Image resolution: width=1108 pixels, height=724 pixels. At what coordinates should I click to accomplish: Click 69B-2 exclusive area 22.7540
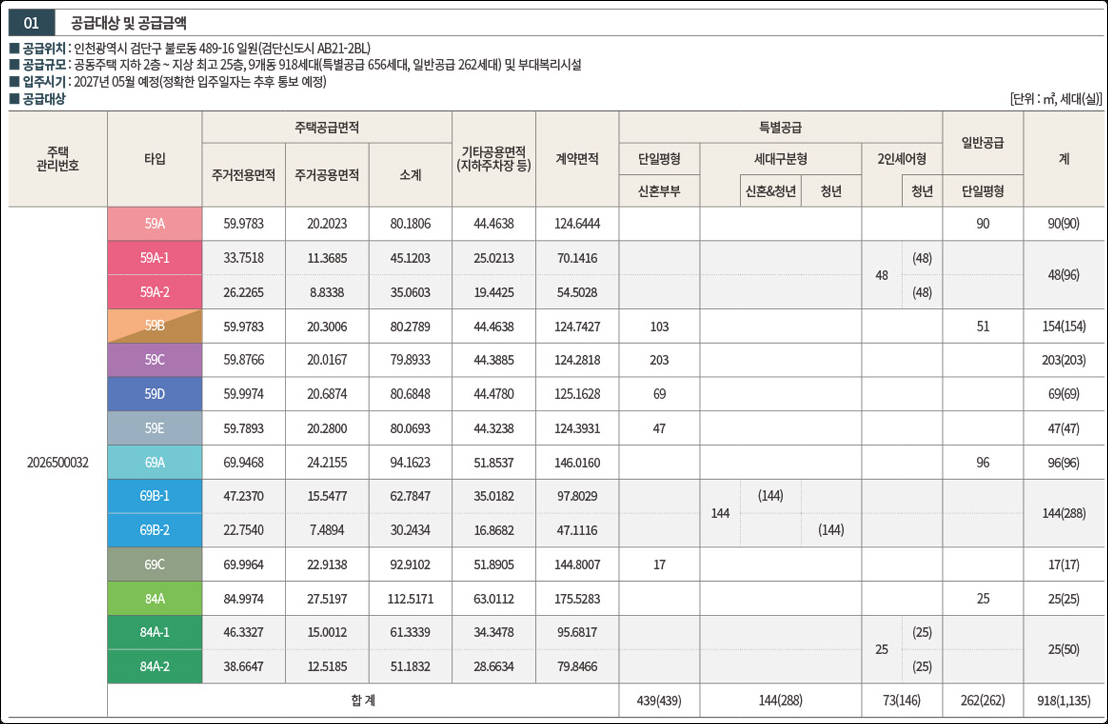[x=243, y=530]
